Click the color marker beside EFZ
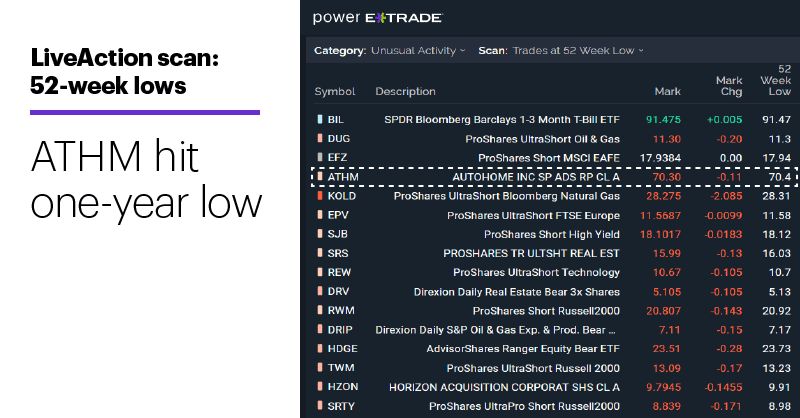 click(320, 158)
